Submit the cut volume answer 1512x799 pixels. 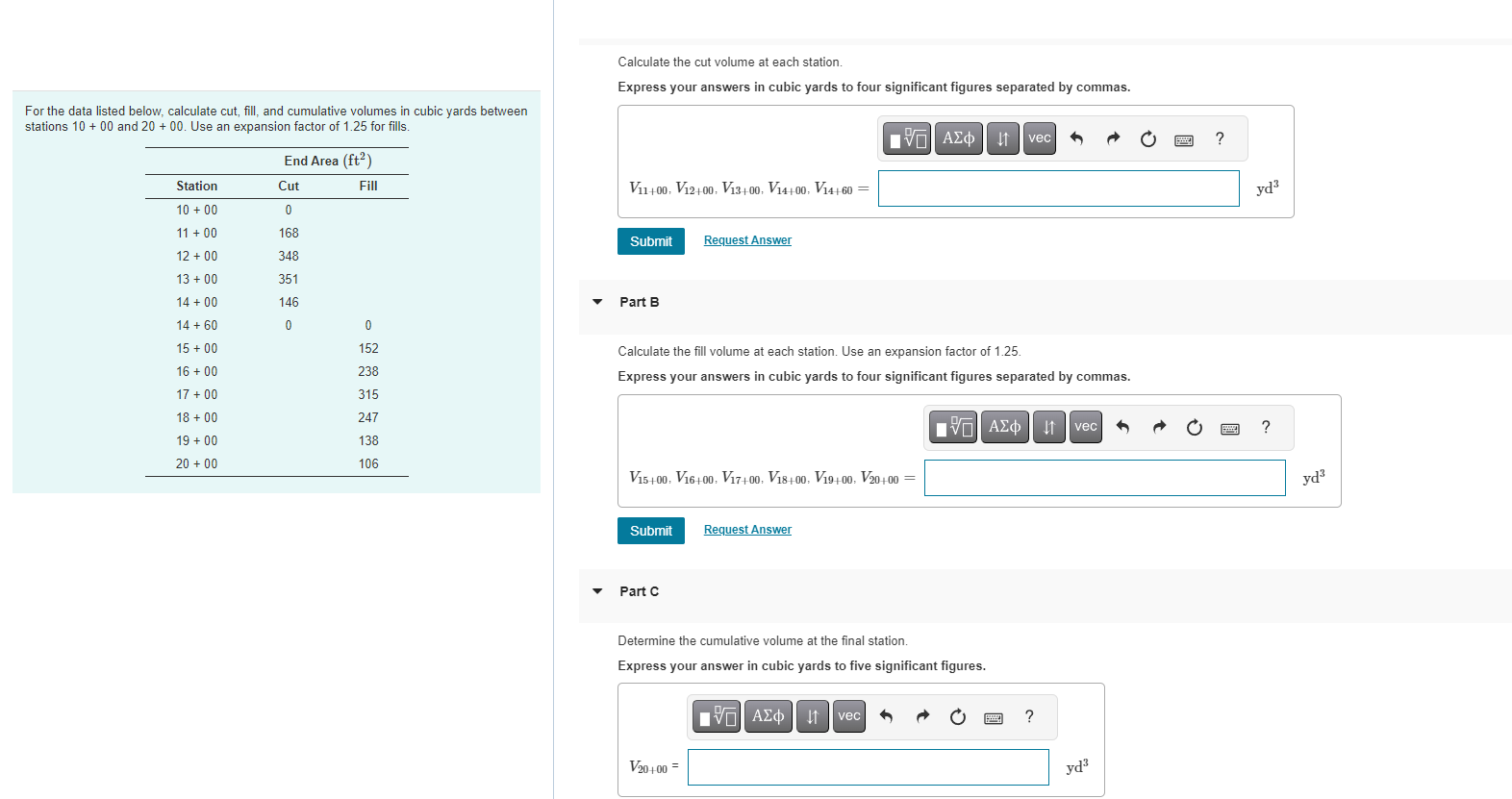click(651, 241)
